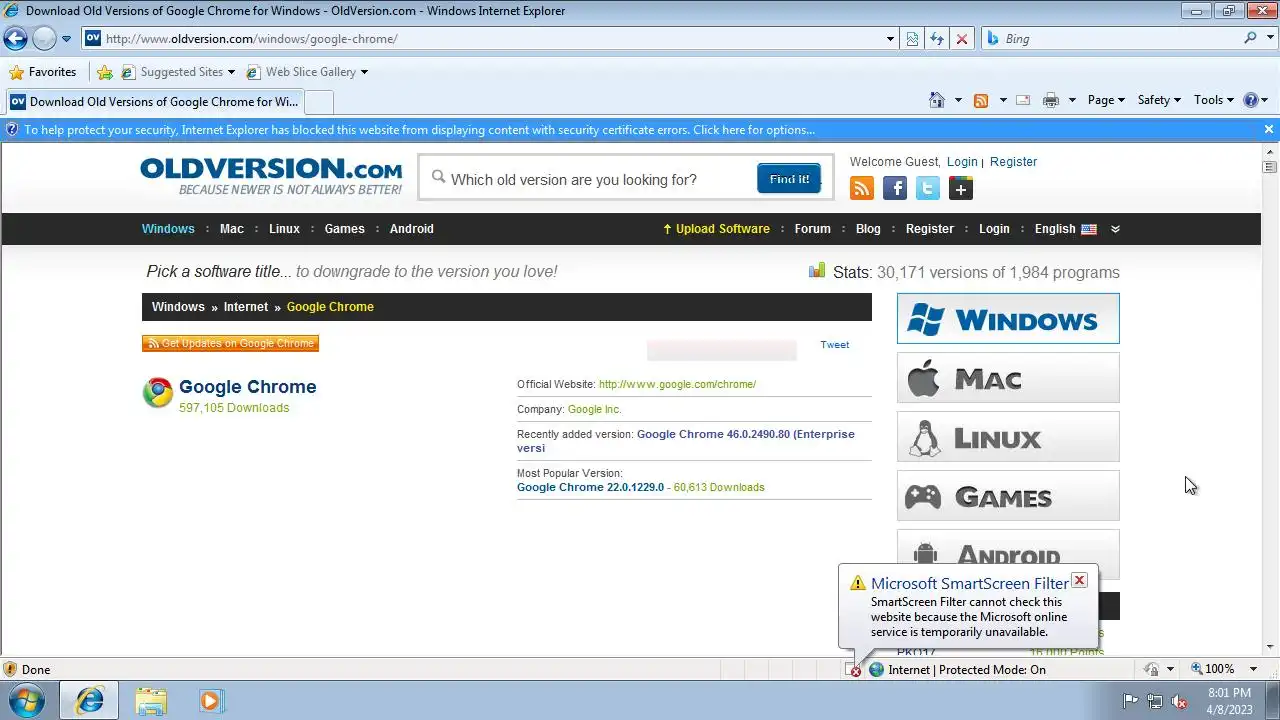This screenshot has height=720, width=1280.
Task: Refresh the page with the refresh icon
Action: [x=937, y=39]
